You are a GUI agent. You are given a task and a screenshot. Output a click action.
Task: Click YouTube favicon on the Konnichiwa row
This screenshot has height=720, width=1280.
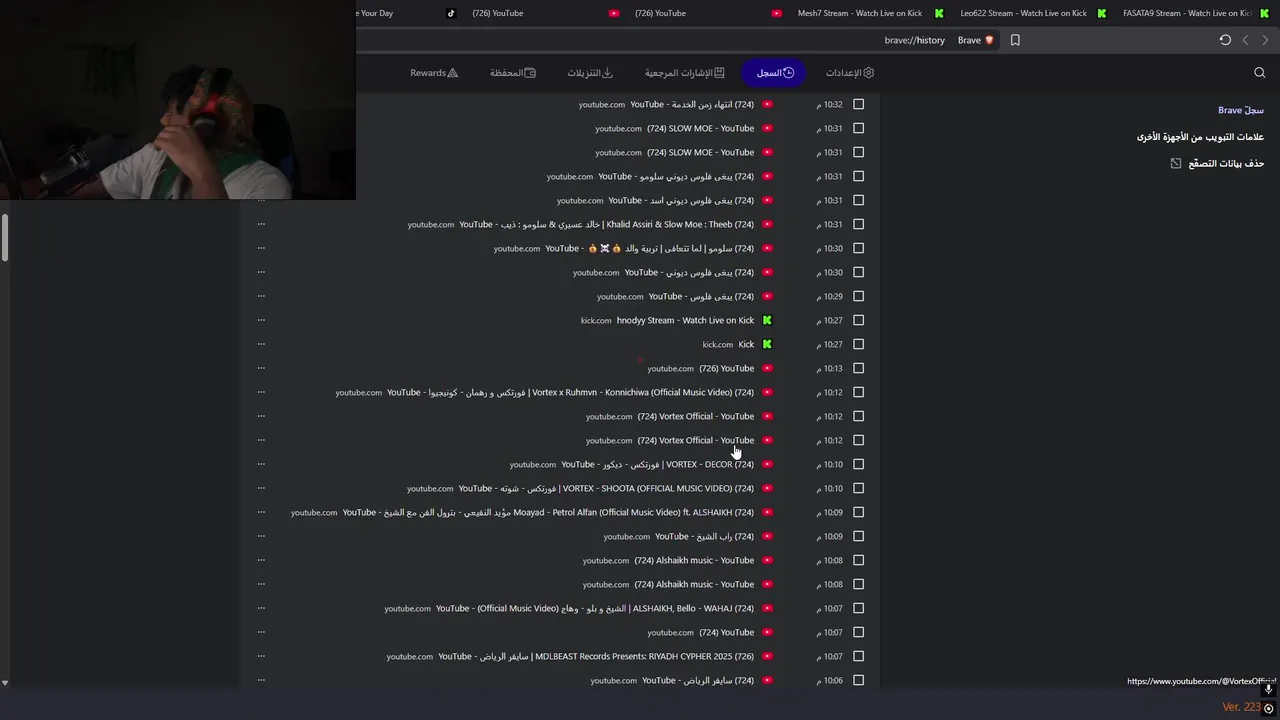pos(767,392)
